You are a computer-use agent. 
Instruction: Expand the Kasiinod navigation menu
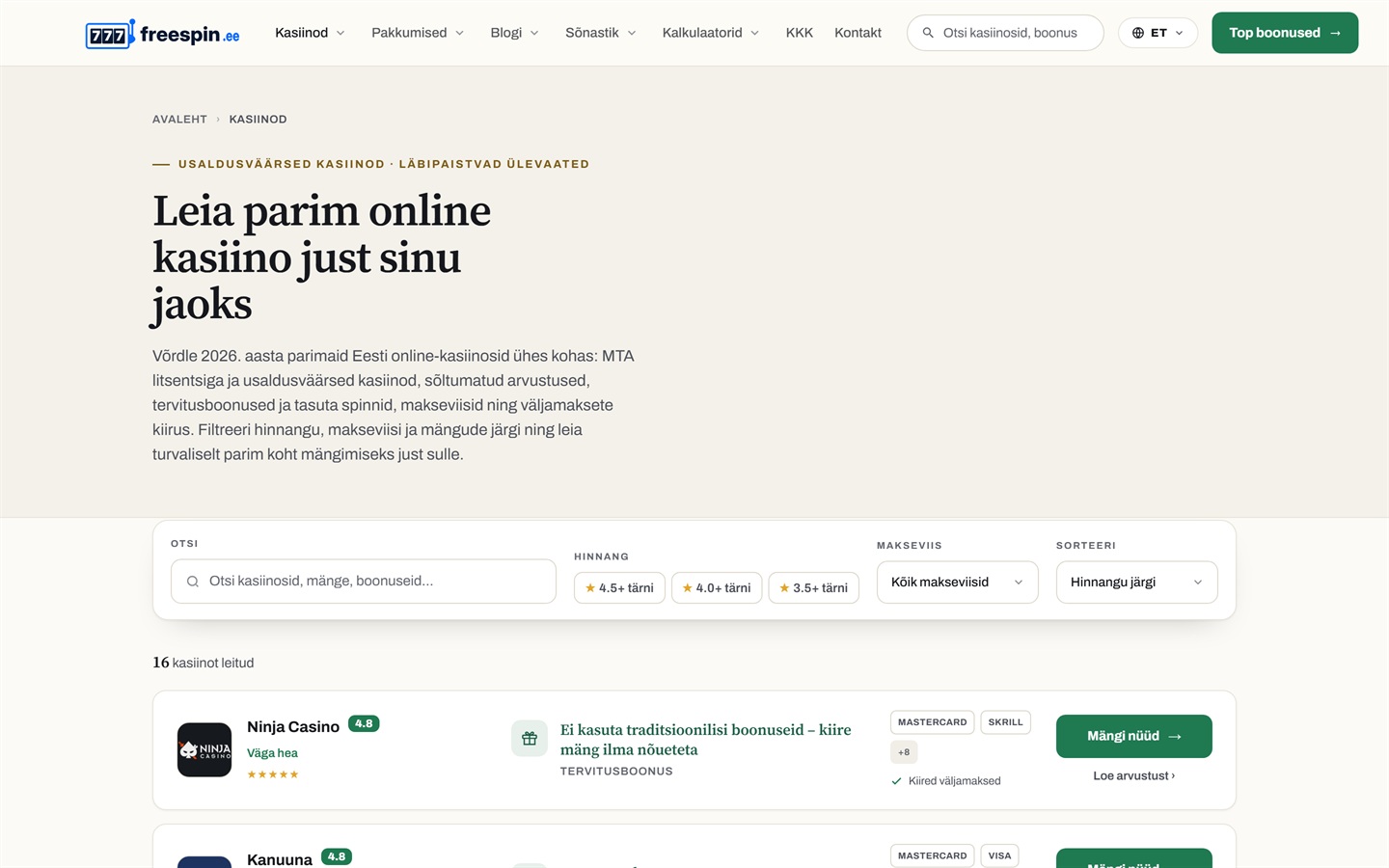310,33
